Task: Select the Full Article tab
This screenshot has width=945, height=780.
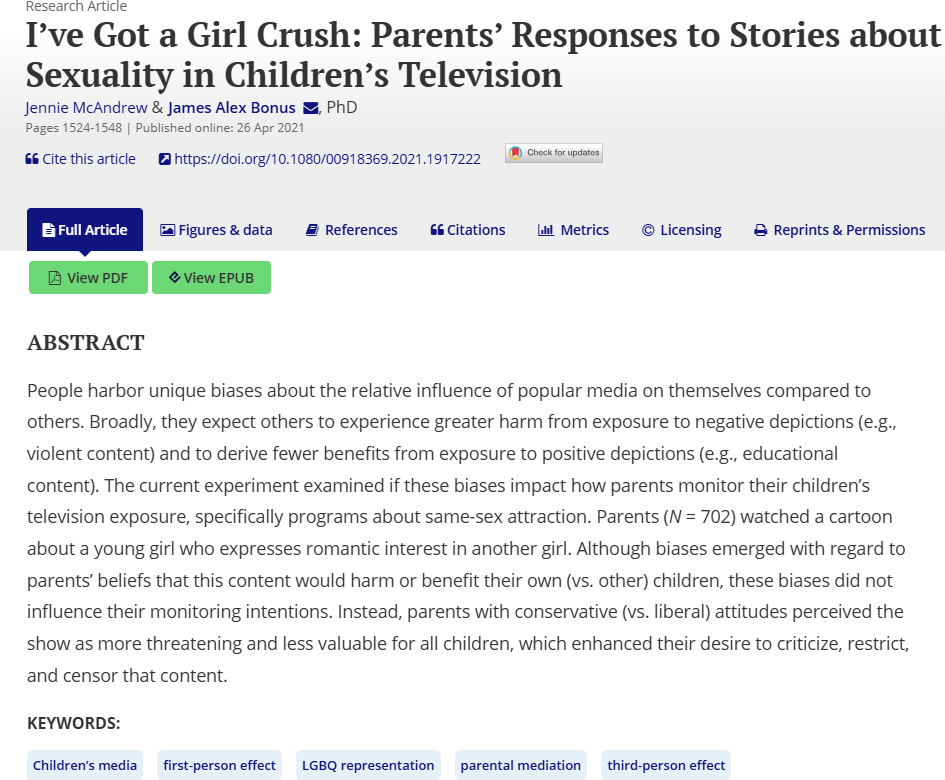Action: 85,230
